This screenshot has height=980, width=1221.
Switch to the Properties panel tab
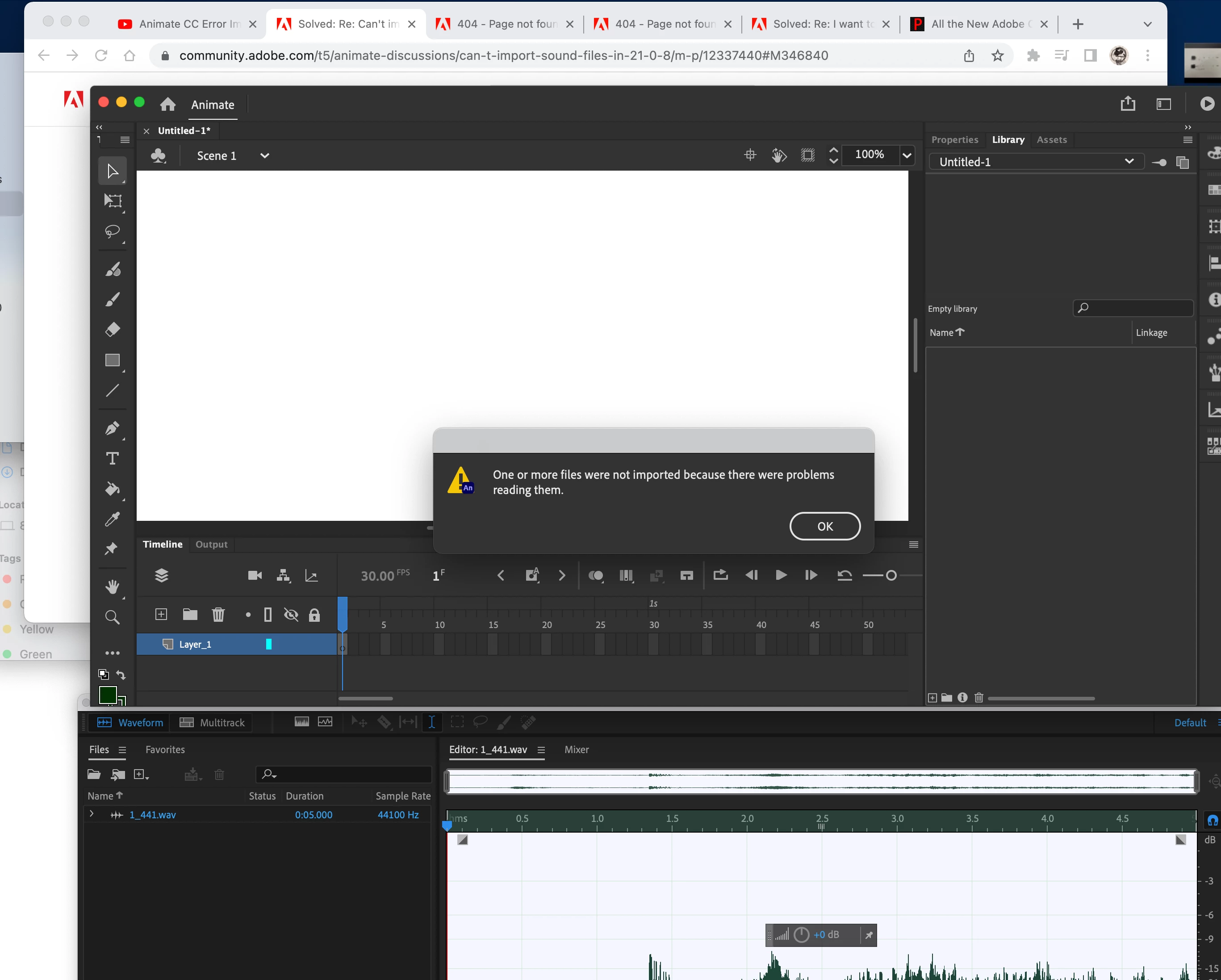(x=954, y=139)
